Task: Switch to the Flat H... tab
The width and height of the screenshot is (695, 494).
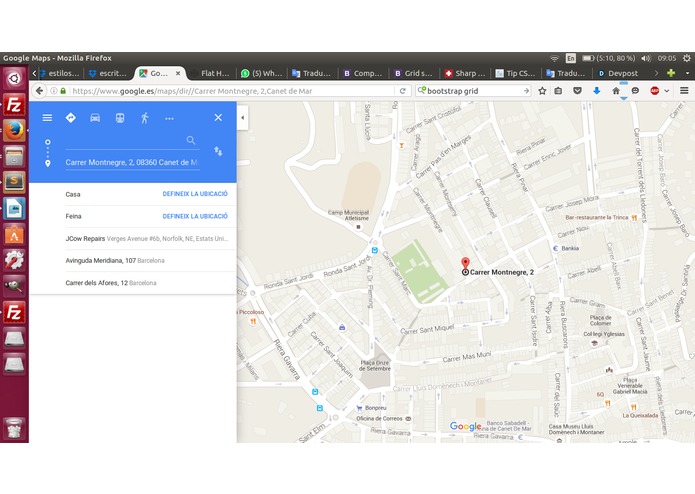Action: click(x=211, y=73)
